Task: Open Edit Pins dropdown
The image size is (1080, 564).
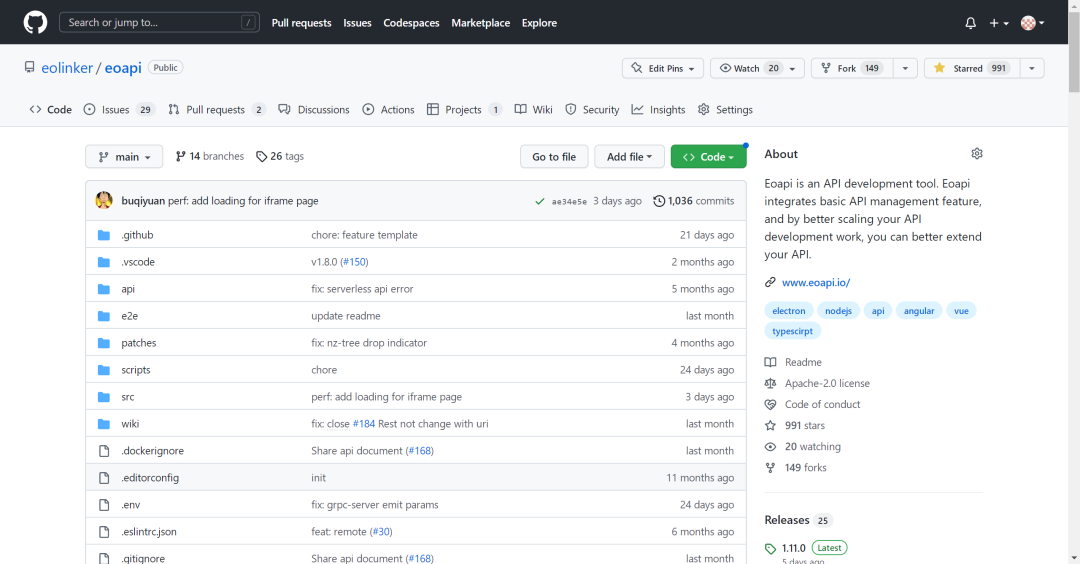Action: tap(663, 68)
